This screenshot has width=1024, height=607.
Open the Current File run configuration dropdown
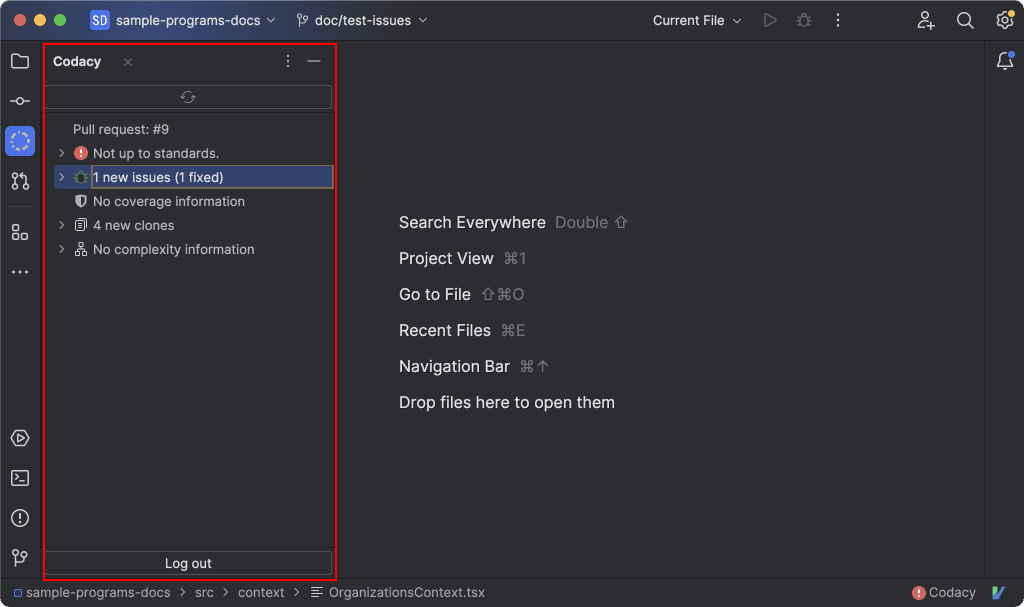pyautogui.click(x=697, y=20)
